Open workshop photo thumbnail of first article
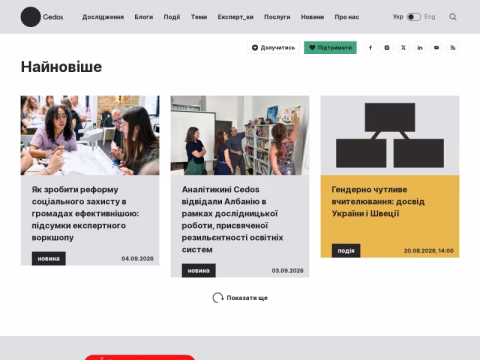 90,135
